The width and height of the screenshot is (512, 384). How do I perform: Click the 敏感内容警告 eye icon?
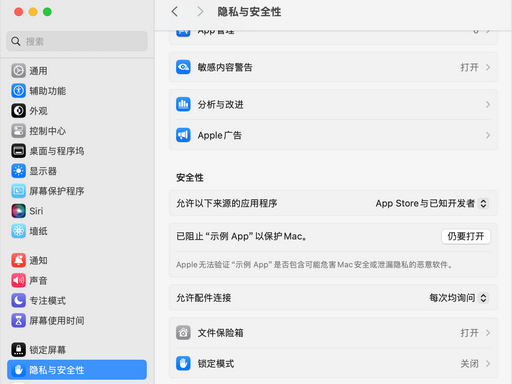(x=183, y=67)
